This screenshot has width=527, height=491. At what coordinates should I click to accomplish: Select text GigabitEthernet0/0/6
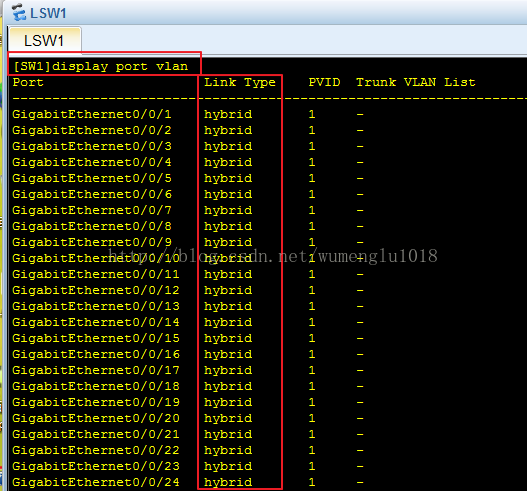tap(92, 194)
